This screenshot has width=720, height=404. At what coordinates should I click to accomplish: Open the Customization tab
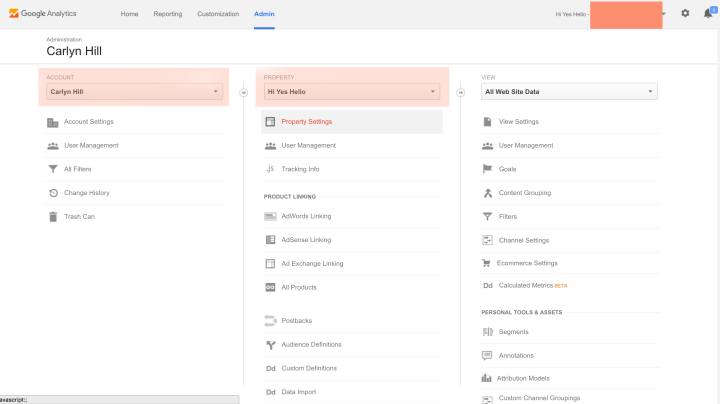tap(218, 14)
